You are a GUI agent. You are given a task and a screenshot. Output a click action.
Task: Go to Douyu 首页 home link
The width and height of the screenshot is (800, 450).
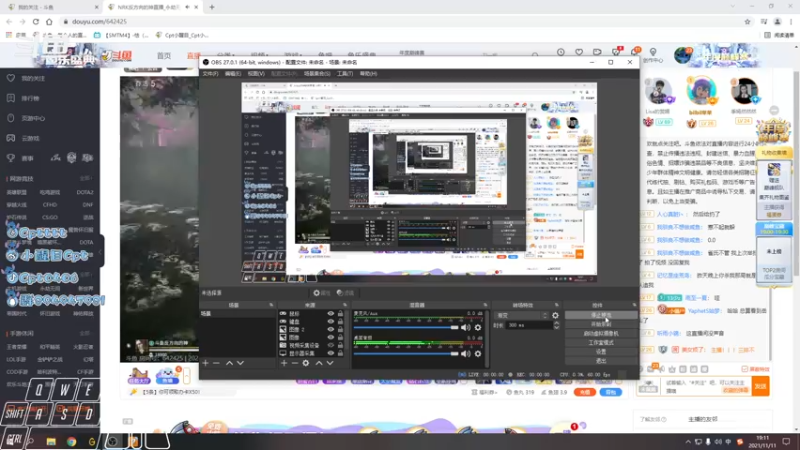tap(164, 56)
